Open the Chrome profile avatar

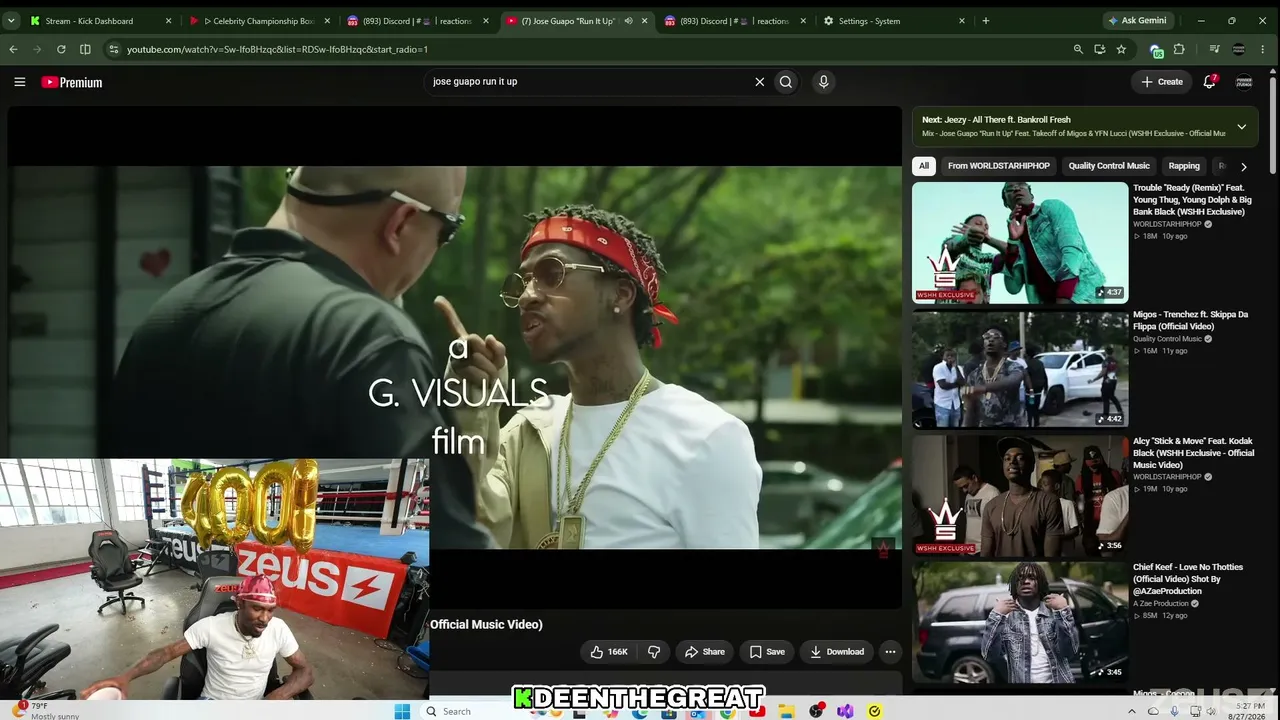pyautogui.click(x=1239, y=49)
